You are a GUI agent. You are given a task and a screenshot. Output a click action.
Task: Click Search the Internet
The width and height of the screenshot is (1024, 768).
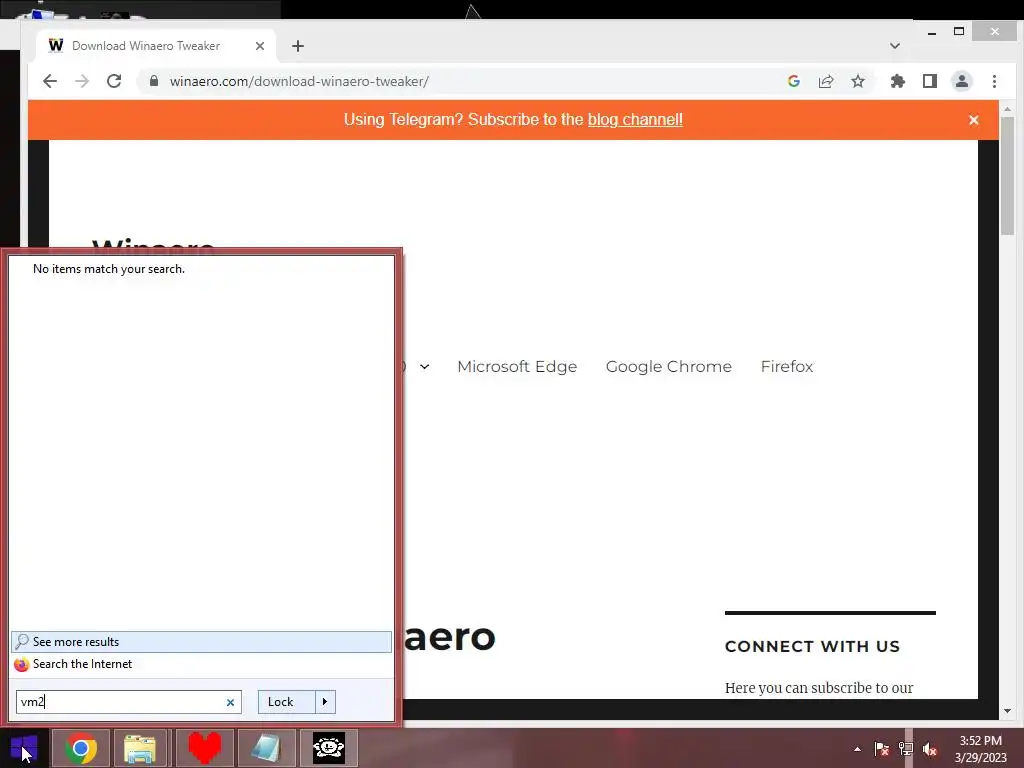point(201,664)
